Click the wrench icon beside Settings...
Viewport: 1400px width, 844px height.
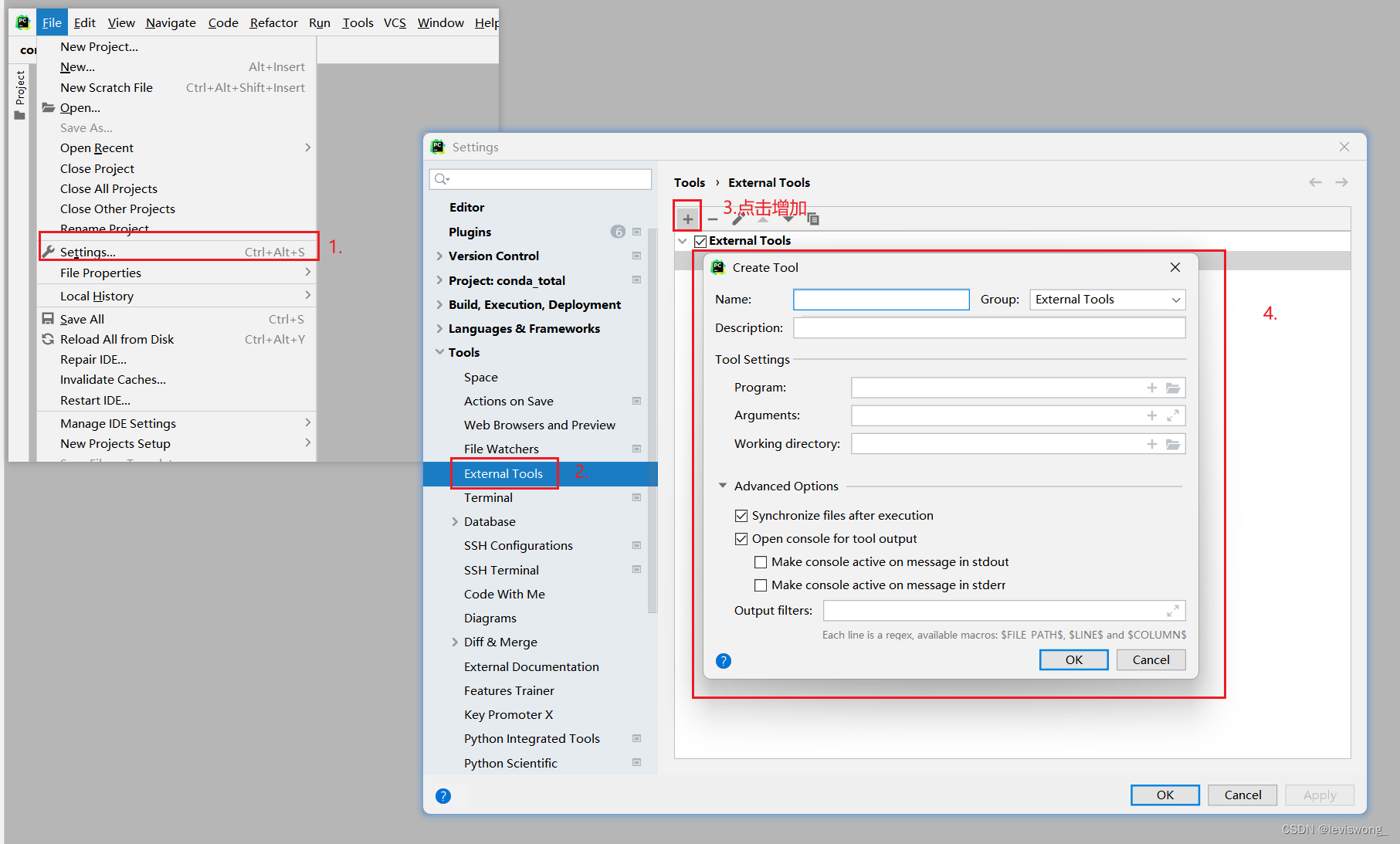click(49, 252)
